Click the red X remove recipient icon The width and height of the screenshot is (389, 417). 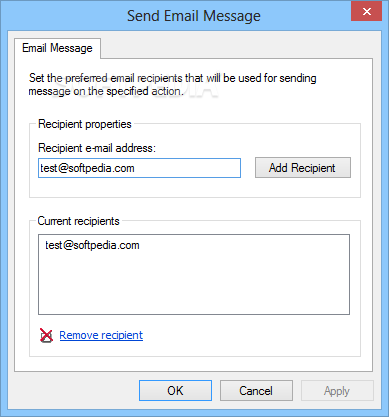(x=46, y=335)
